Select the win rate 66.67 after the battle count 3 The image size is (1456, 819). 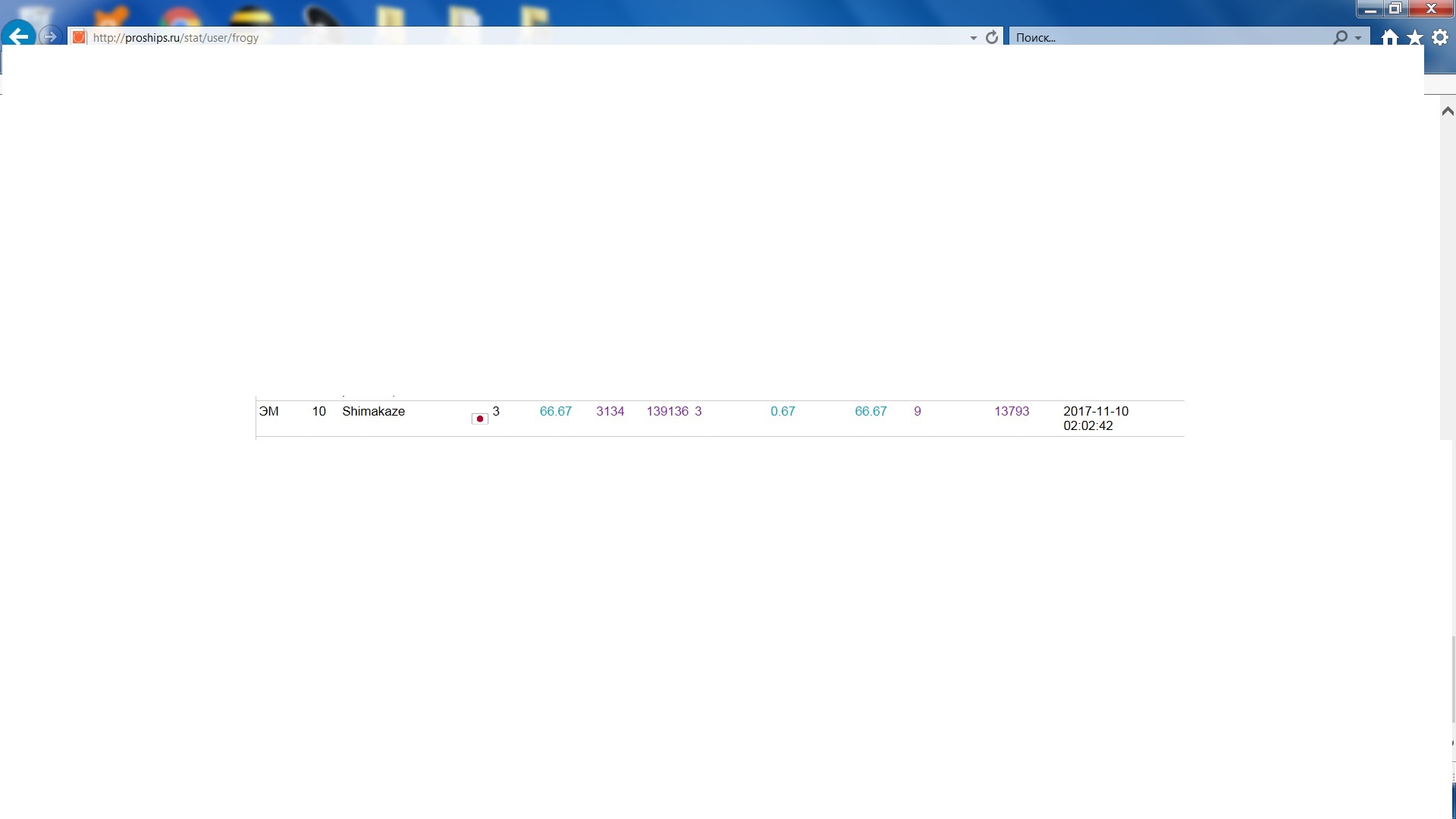tap(555, 412)
